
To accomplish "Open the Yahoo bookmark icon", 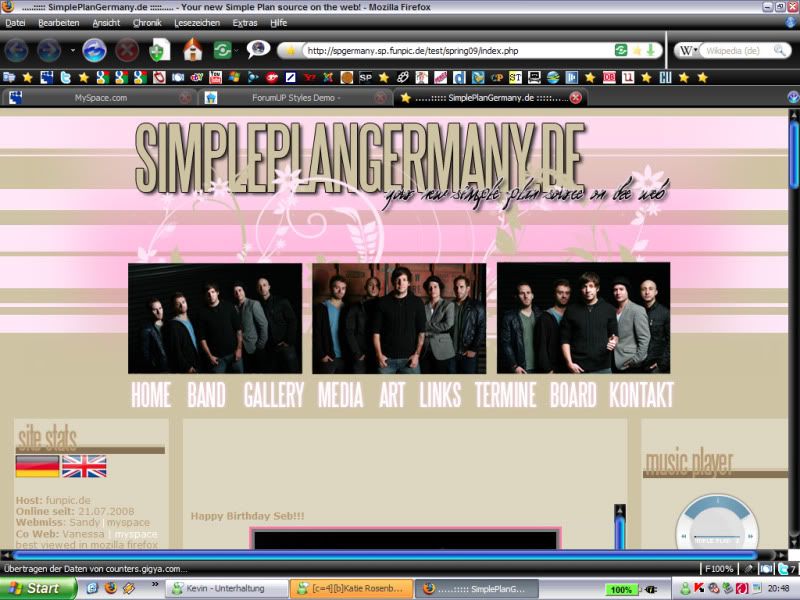I will coord(309,78).
